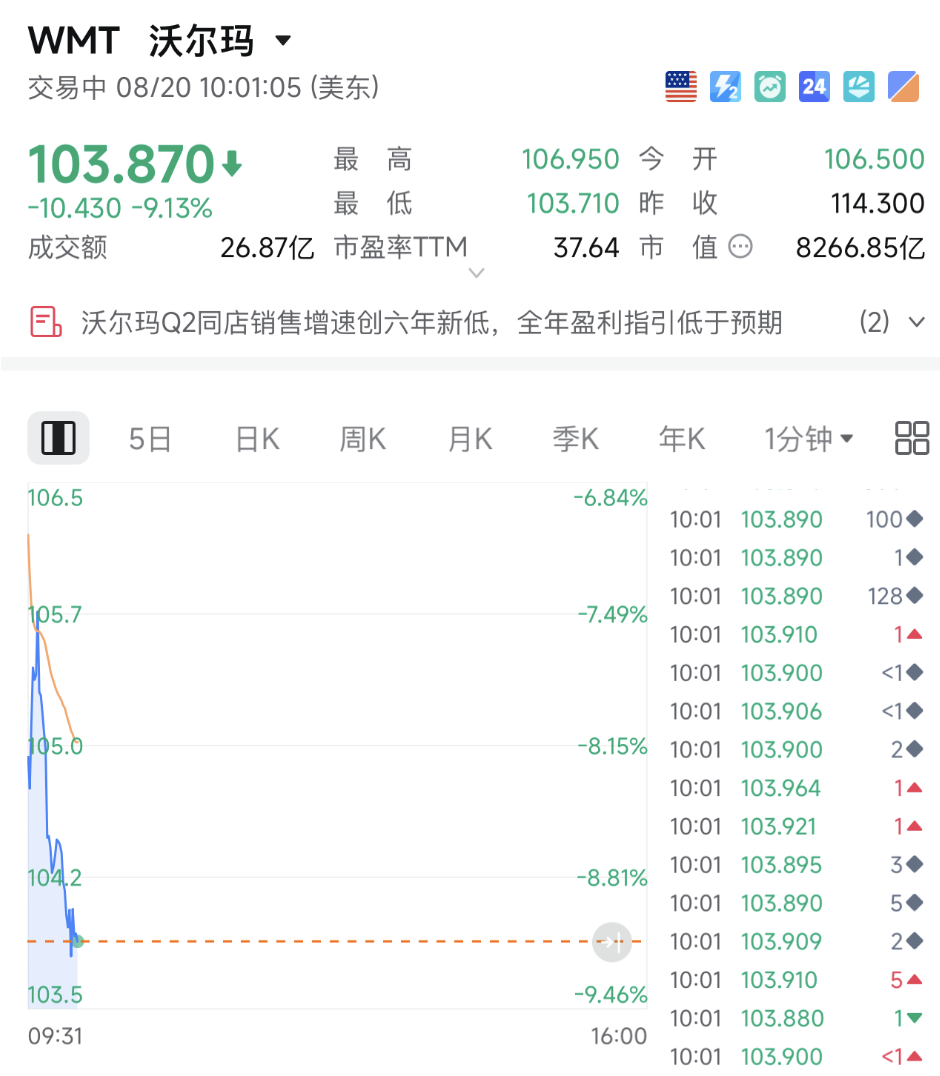The image size is (940, 1076).
Task: Tap the 最低 value 103.710
Action: [x=573, y=203]
